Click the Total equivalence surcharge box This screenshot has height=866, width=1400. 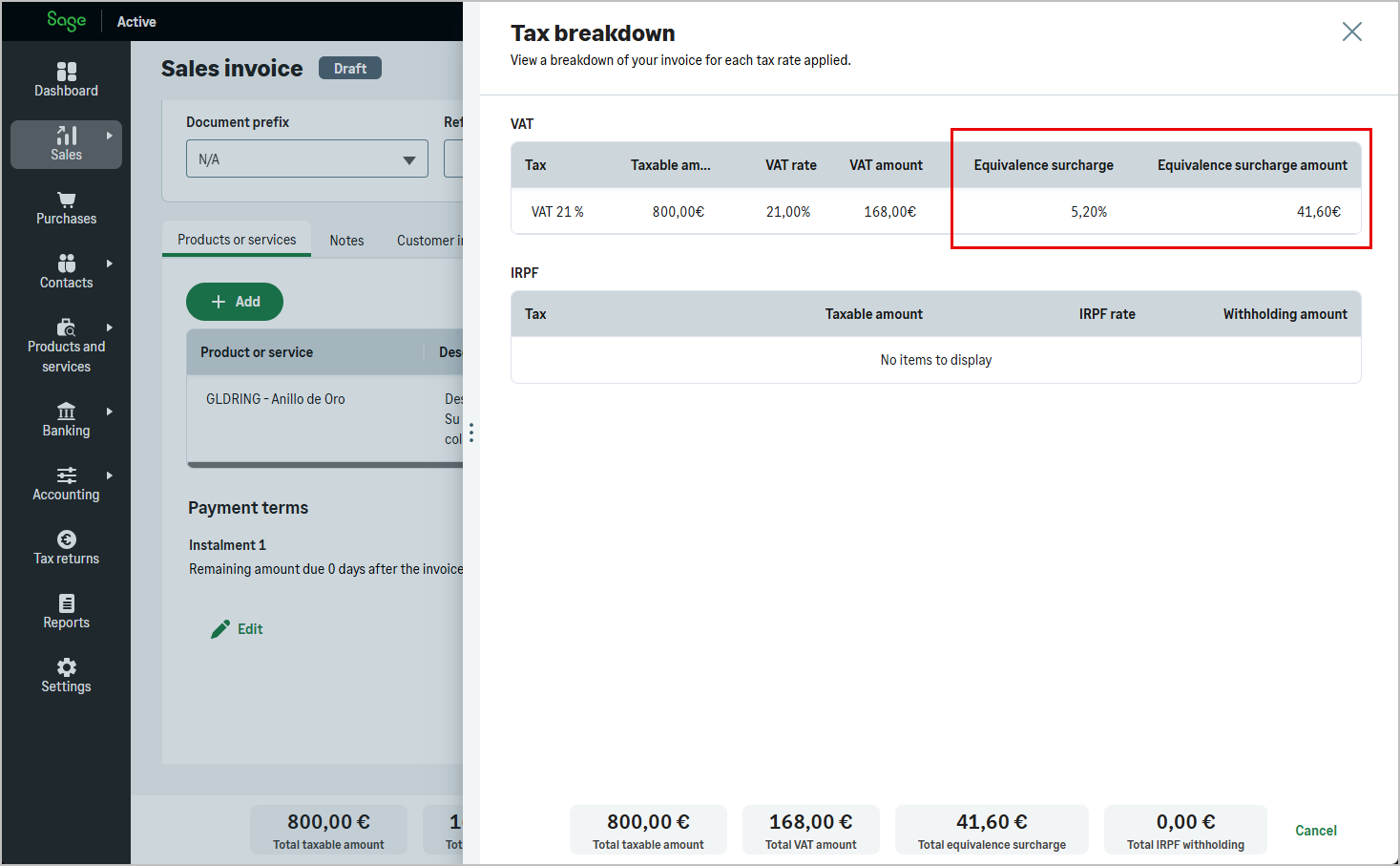[x=992, y=830]
